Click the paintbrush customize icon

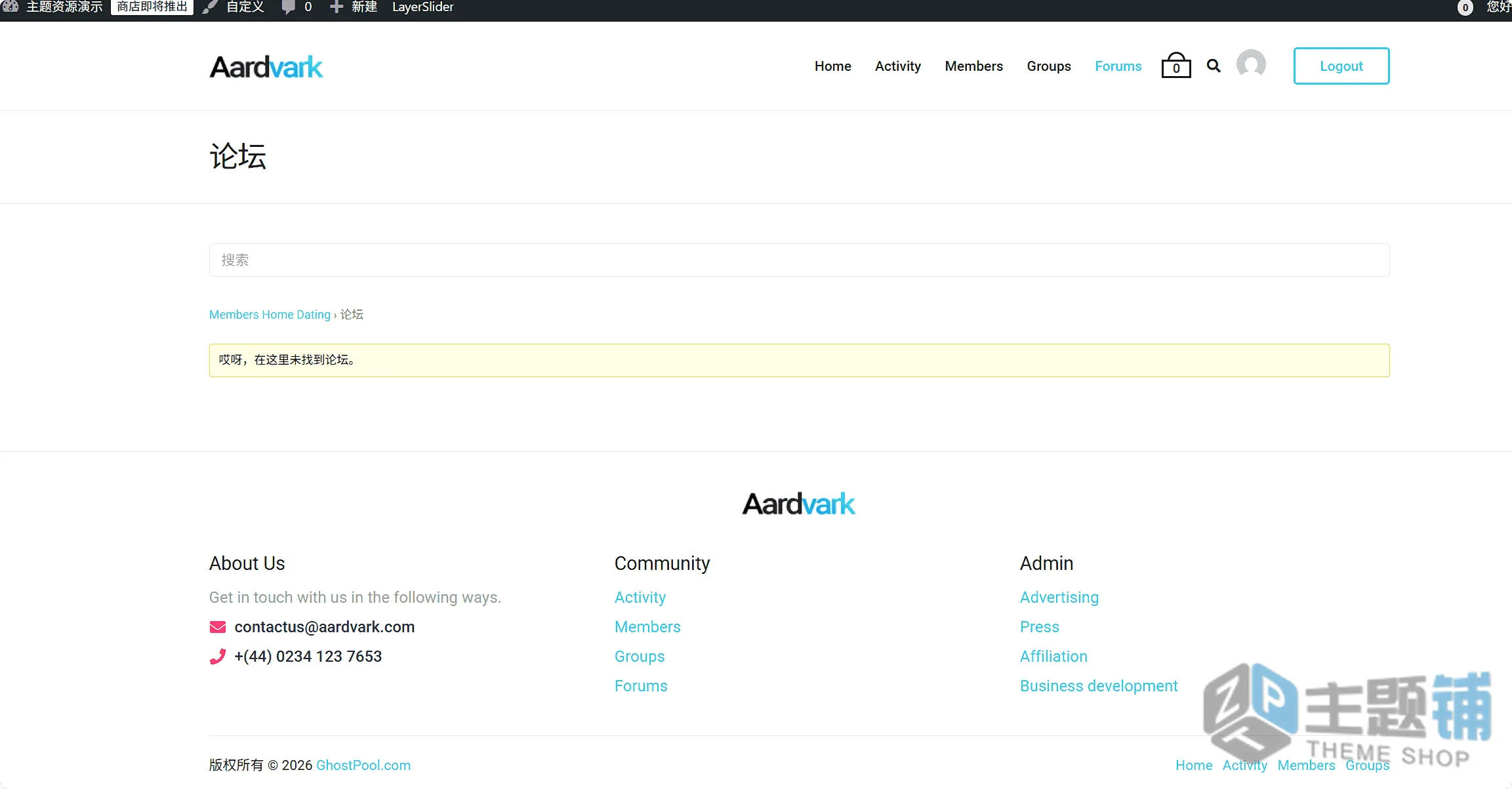[210, 7]
